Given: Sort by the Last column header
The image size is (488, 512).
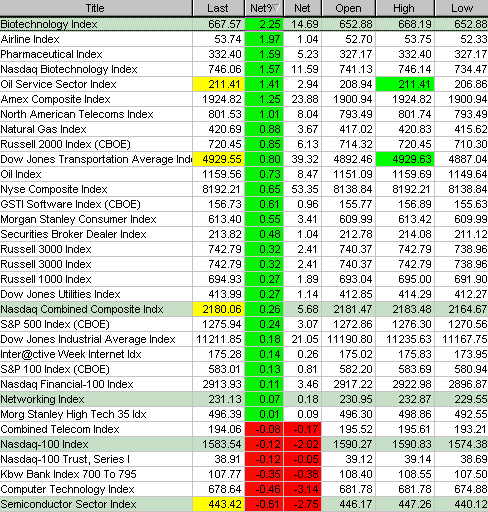Looking at the screenshot, I should pyautogui.click(x=218, y=8).
